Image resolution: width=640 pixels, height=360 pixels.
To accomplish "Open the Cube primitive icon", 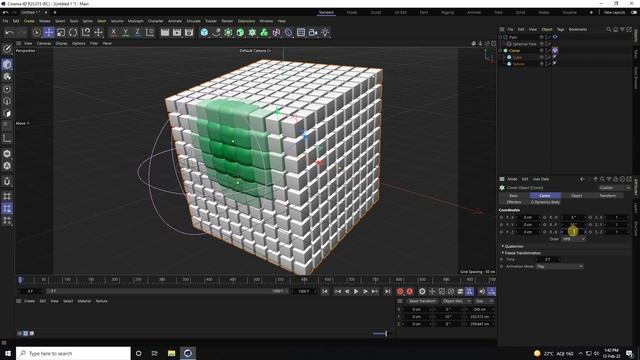I will point(204,32).
